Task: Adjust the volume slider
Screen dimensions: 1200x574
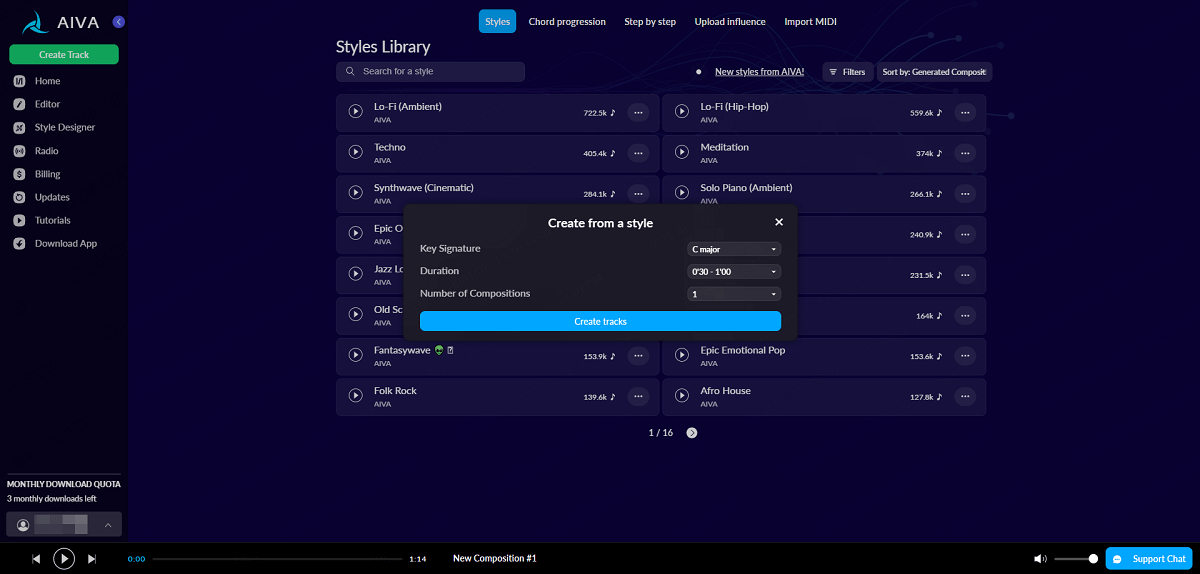Action: [1075, 559]
